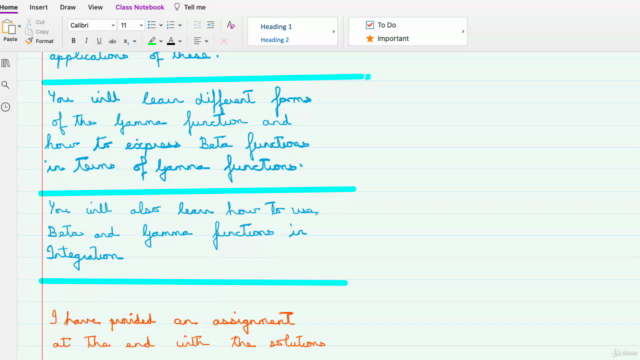Open the sidebar search magnifier
Image resolution: width=640 pixels, height=360 pixels.
click(5, 85)
